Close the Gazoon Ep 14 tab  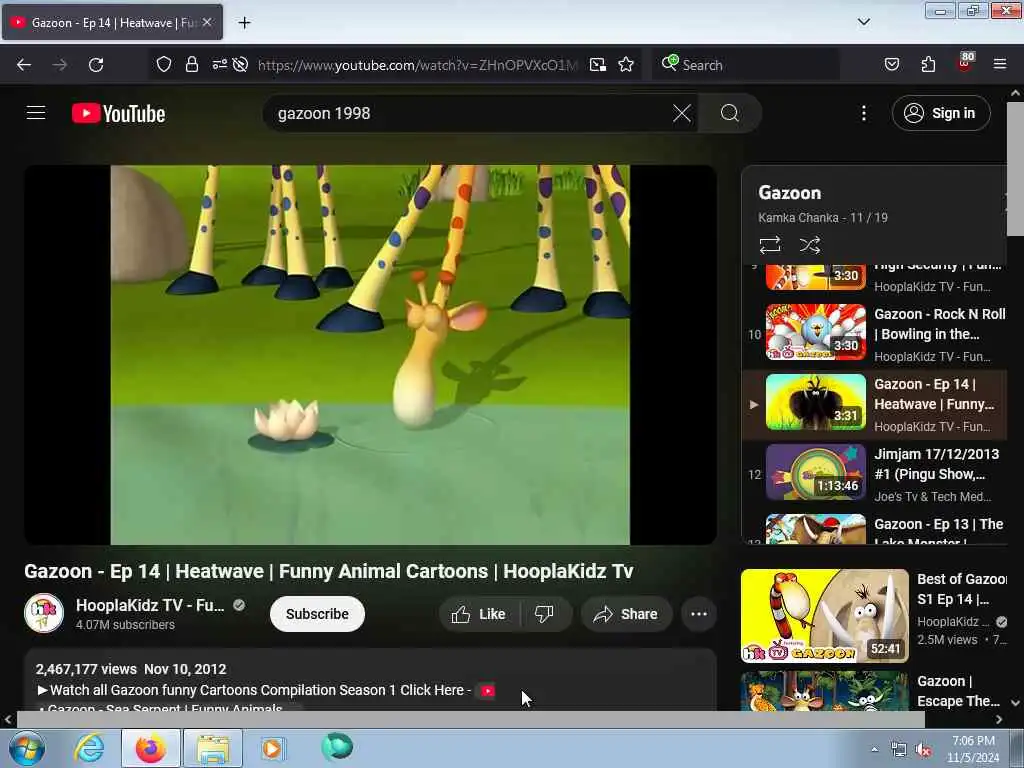point(207,22)
